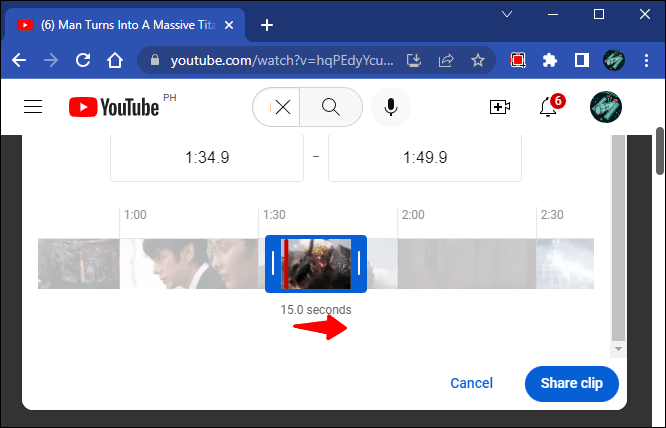
Task: Click the magnifier search button
Action: pos(330,107)
